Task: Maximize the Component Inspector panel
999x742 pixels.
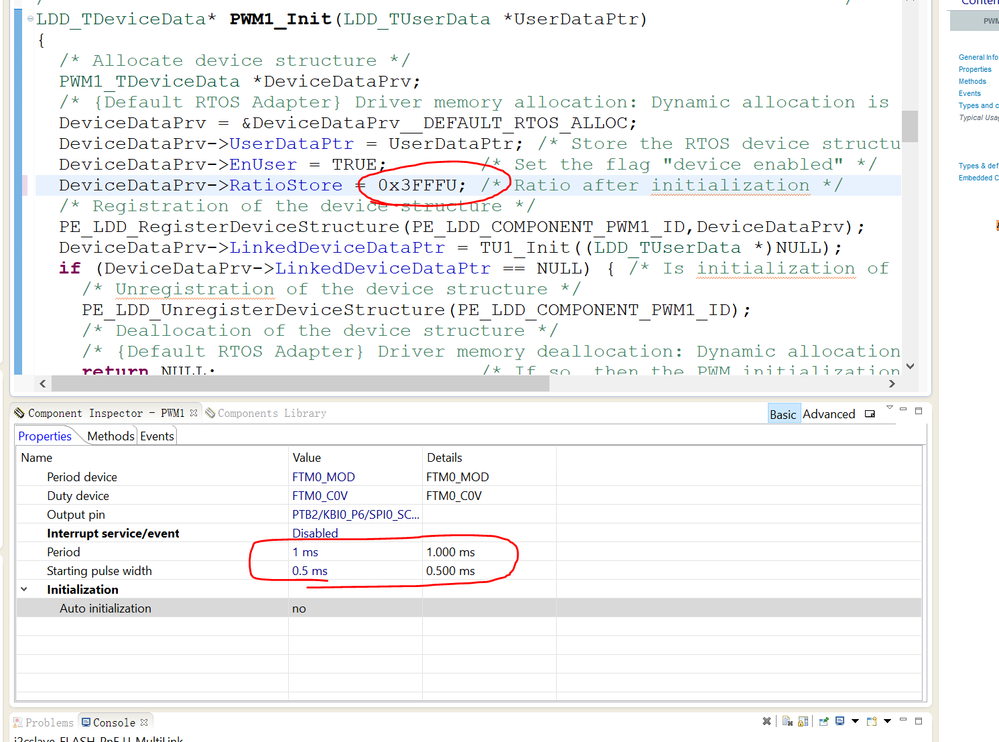Action: (918, 411)
